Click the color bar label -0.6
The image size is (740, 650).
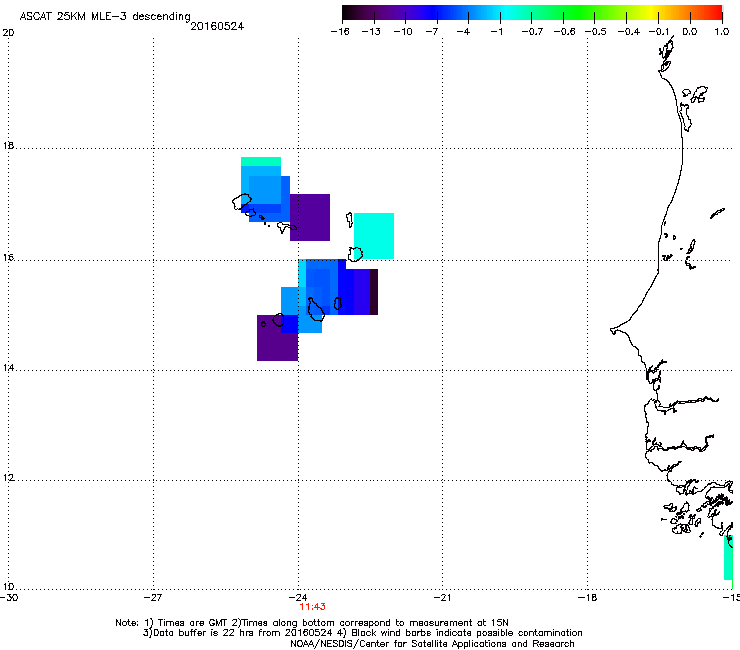(x=564, y=32)
